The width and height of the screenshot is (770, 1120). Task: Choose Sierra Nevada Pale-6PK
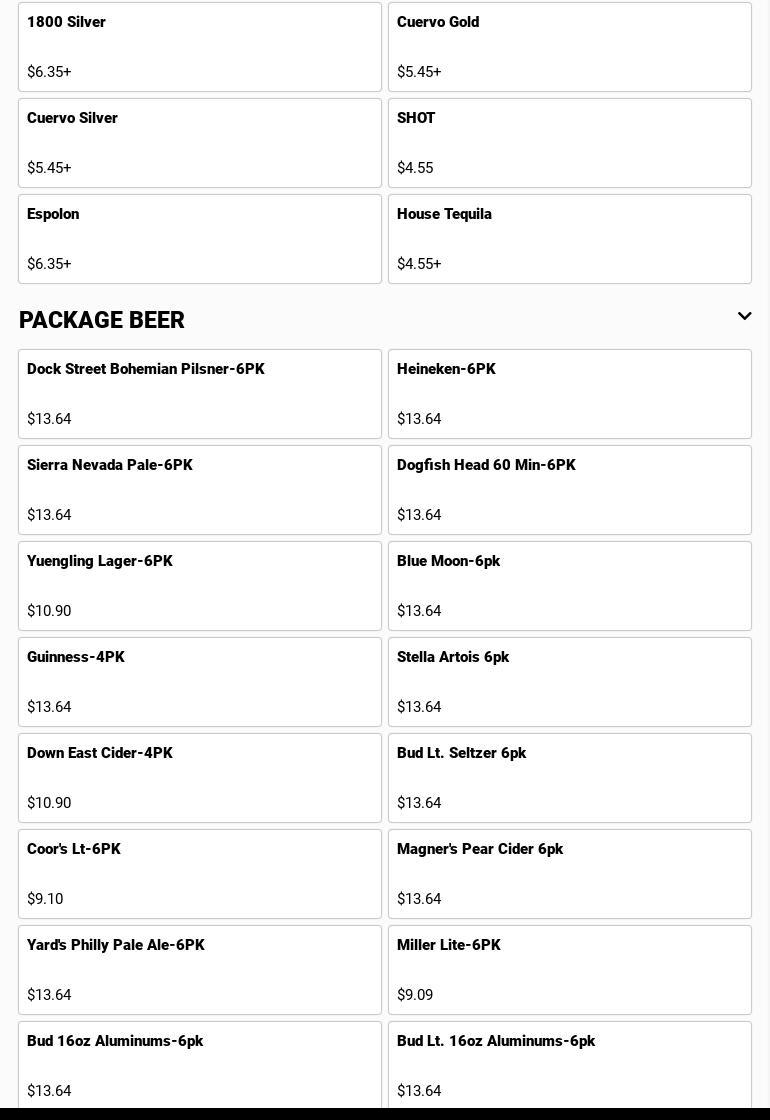point(200,490)
